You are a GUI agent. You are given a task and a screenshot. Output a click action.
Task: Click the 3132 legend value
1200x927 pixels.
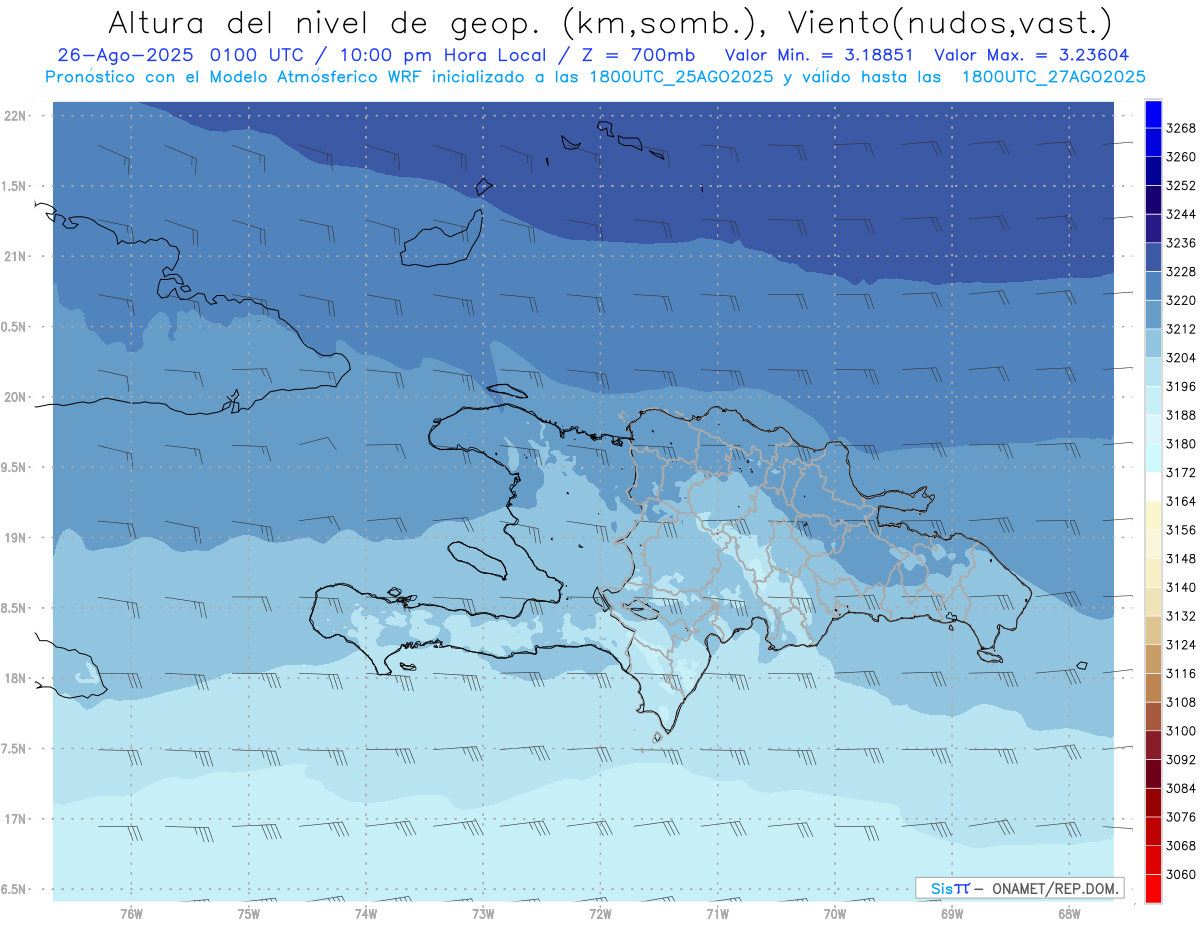pyautogui.click(x=1181, y=616)
